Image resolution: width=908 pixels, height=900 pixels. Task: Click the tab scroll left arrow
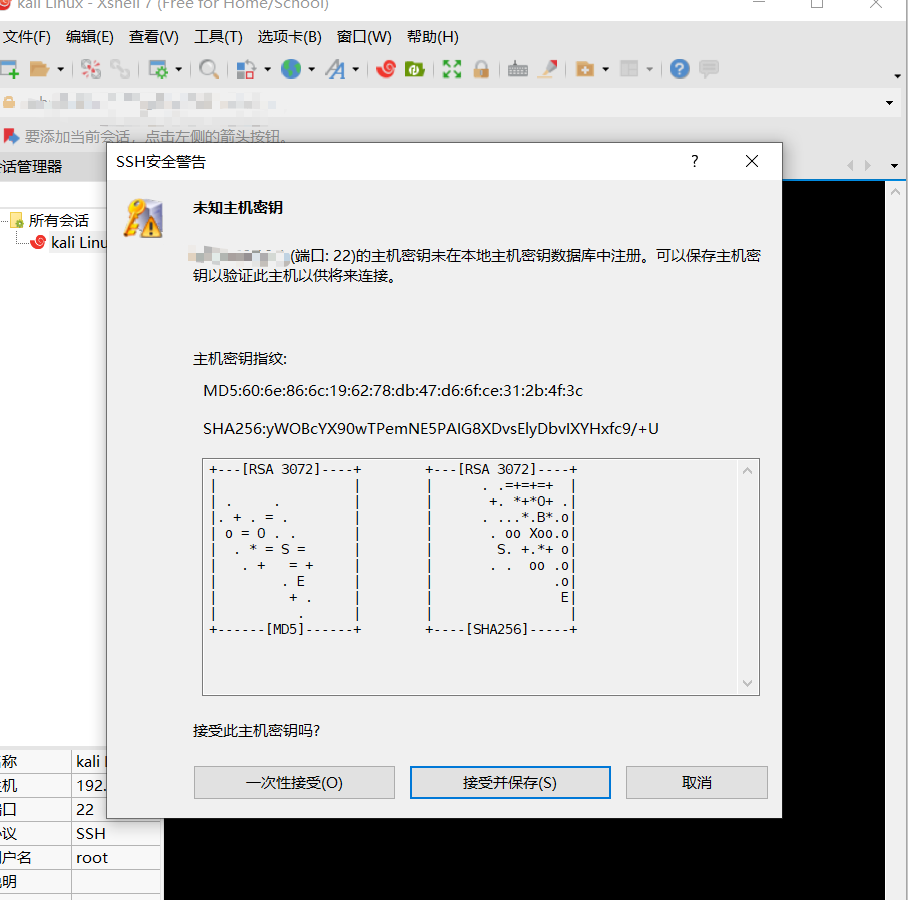(x=850, y=166)
